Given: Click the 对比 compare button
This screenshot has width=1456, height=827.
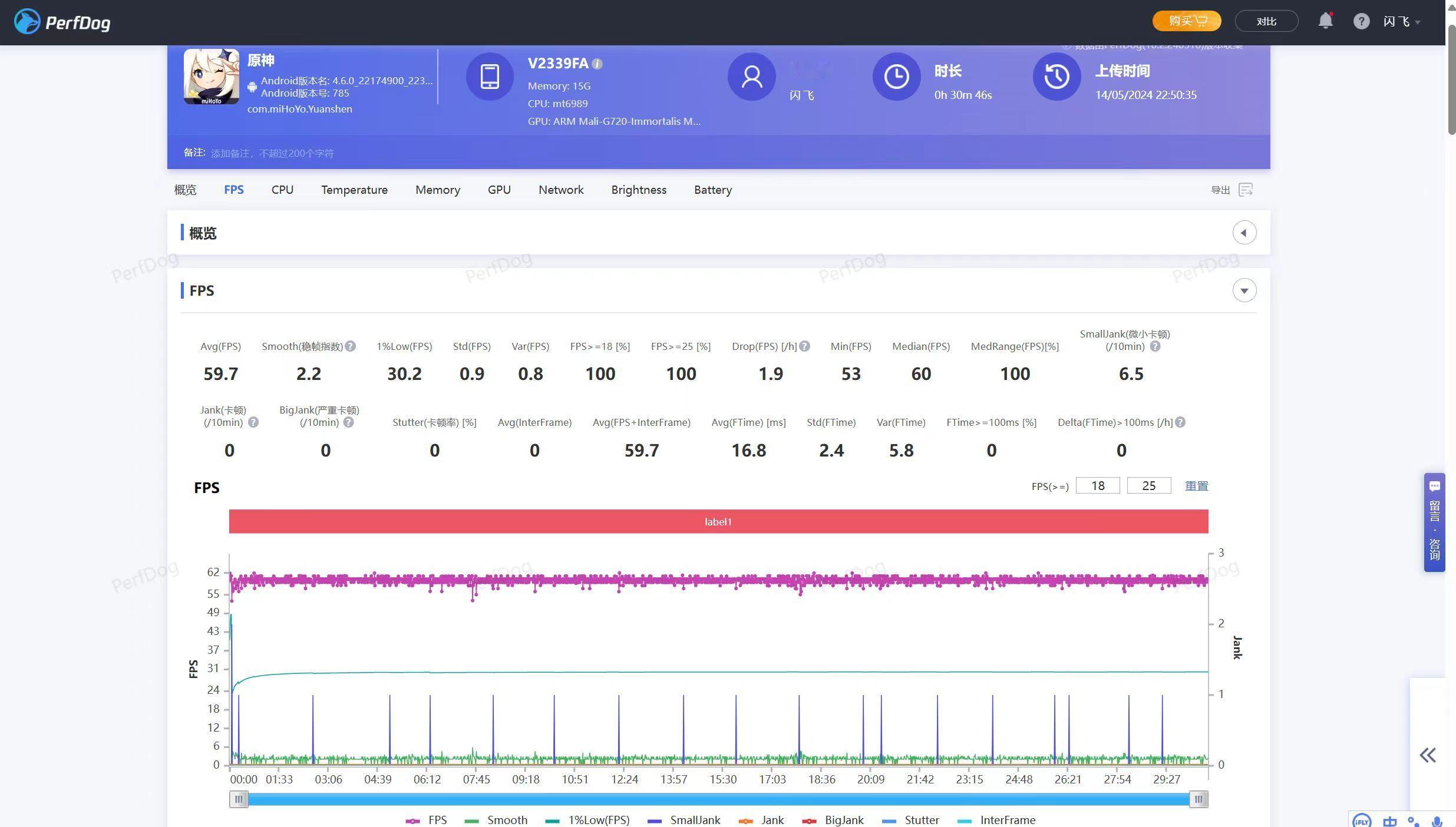Looking at the screenshot, I should 1266,21.
